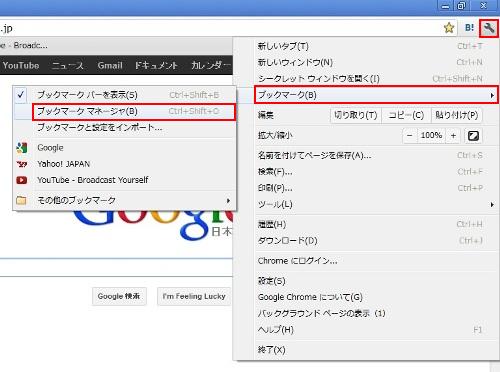The image size is (500, 372).
Task: Increase zoom with the plus button
Action: [453, 136]
